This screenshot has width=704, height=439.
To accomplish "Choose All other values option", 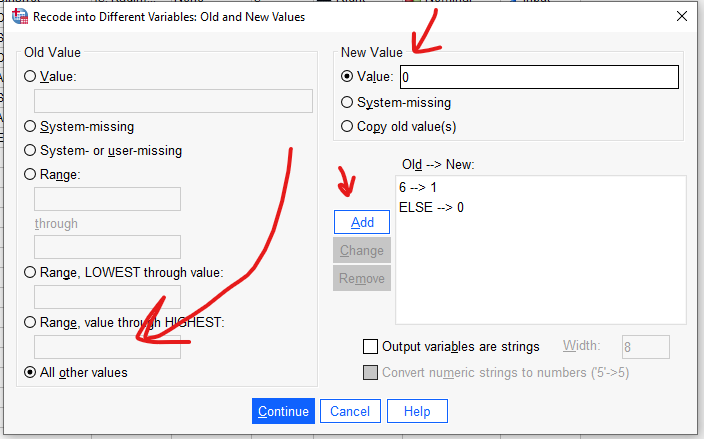I will pyautogui.click(x=30, y=373).
